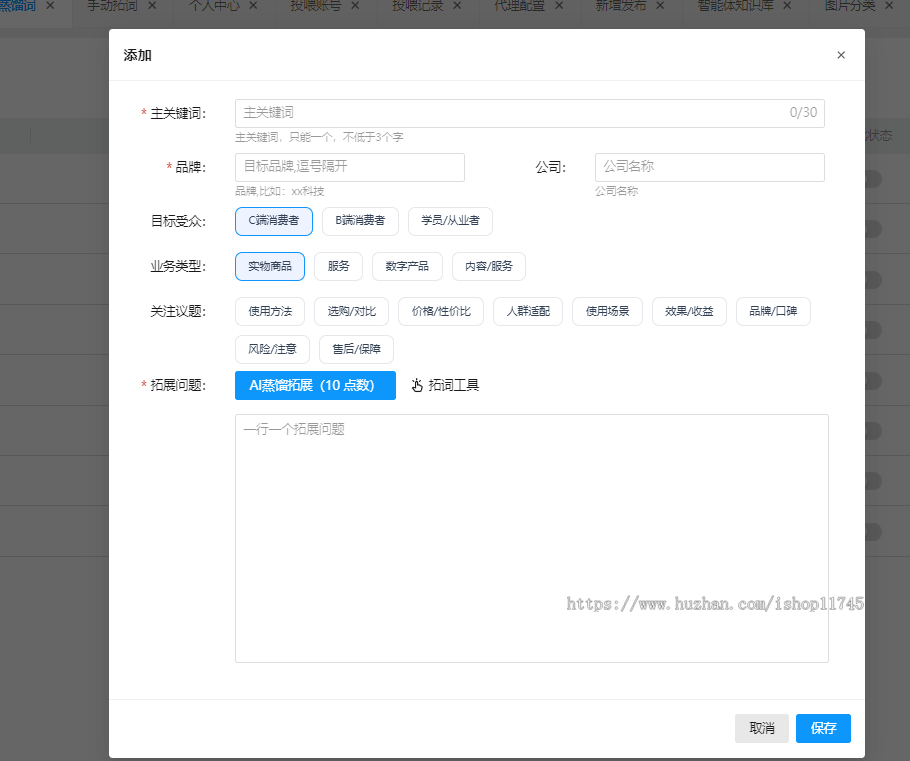The width and height of the screenshot is (910, 761).
Task: Close the 智能体知识库 tab via its X
Action: pos(787,5)
